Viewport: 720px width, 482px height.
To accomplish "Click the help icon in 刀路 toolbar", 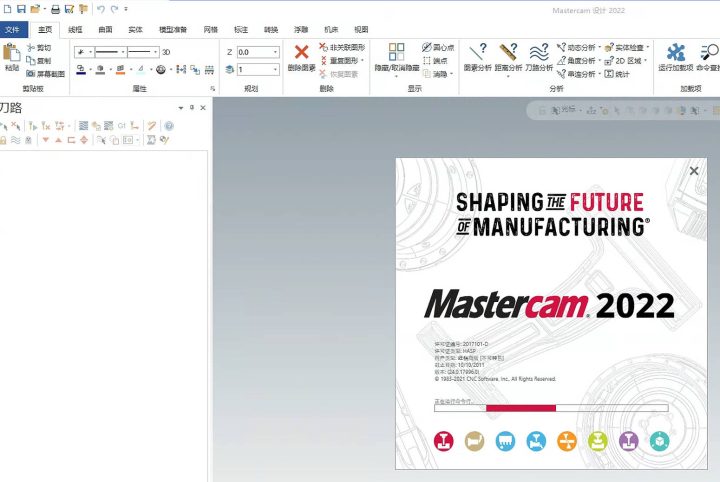I will [169, 126].
